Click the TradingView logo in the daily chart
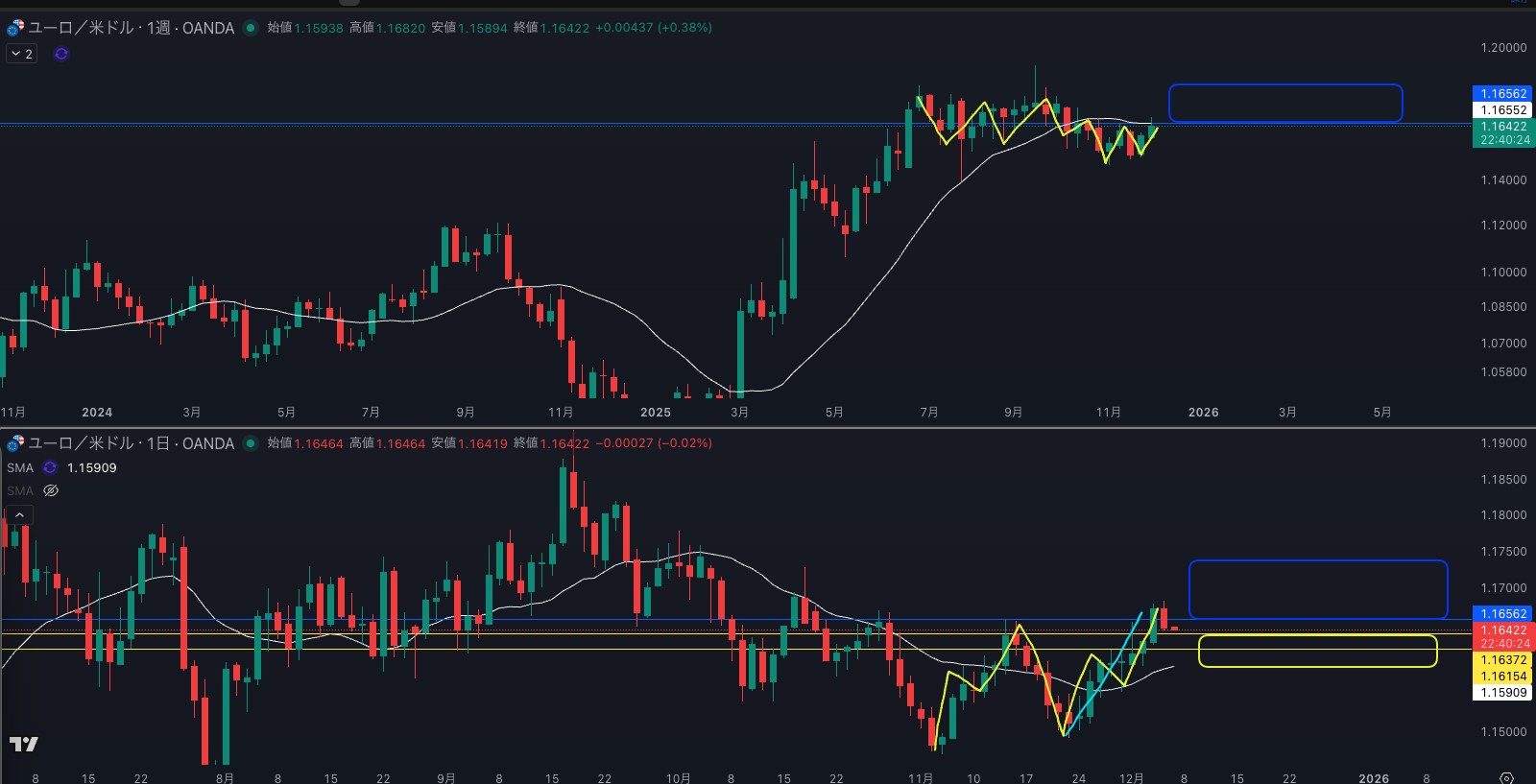Screen dimensions: 1536x784 (24, 744)
